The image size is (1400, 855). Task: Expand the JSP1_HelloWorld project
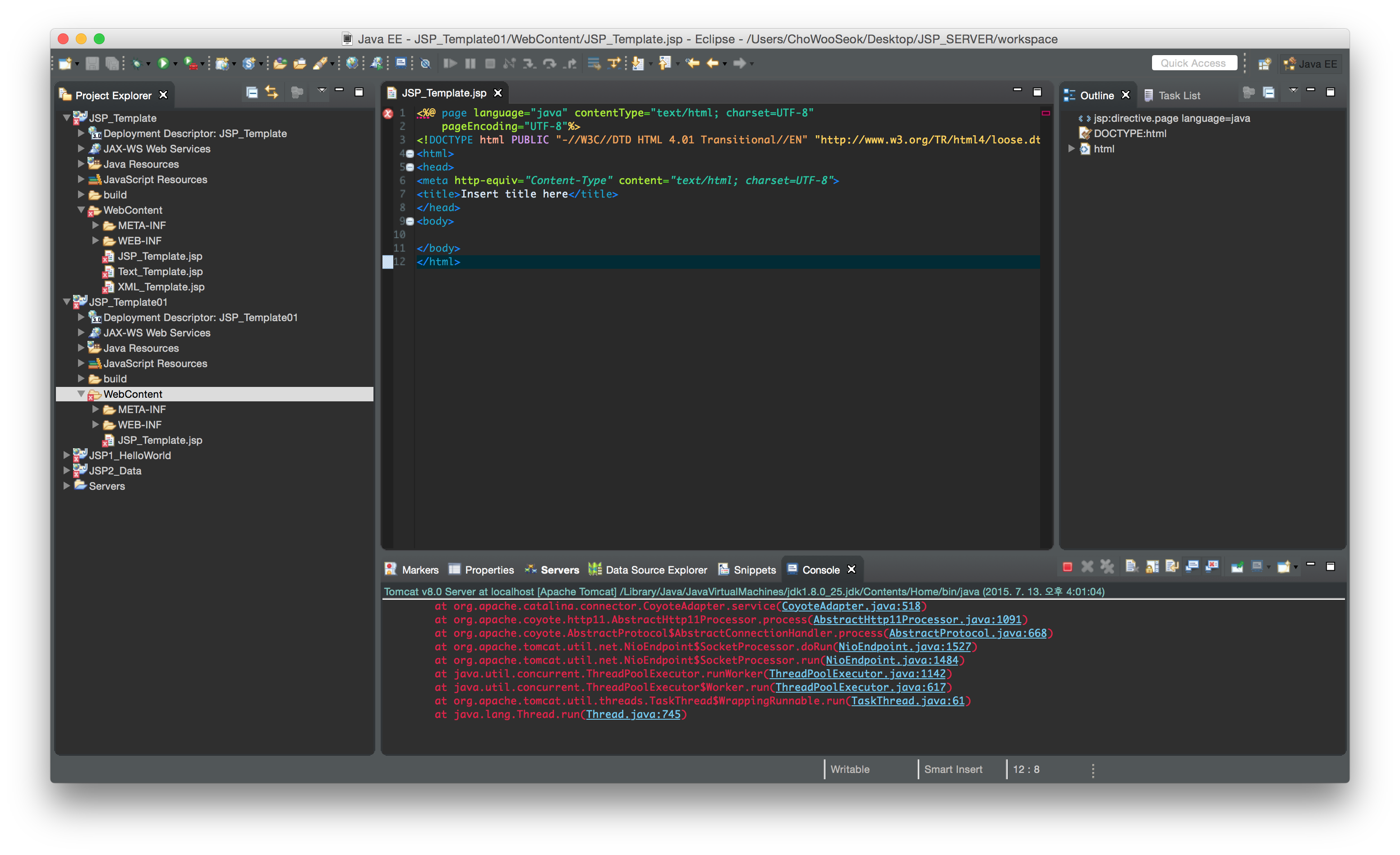pos(66,455)
